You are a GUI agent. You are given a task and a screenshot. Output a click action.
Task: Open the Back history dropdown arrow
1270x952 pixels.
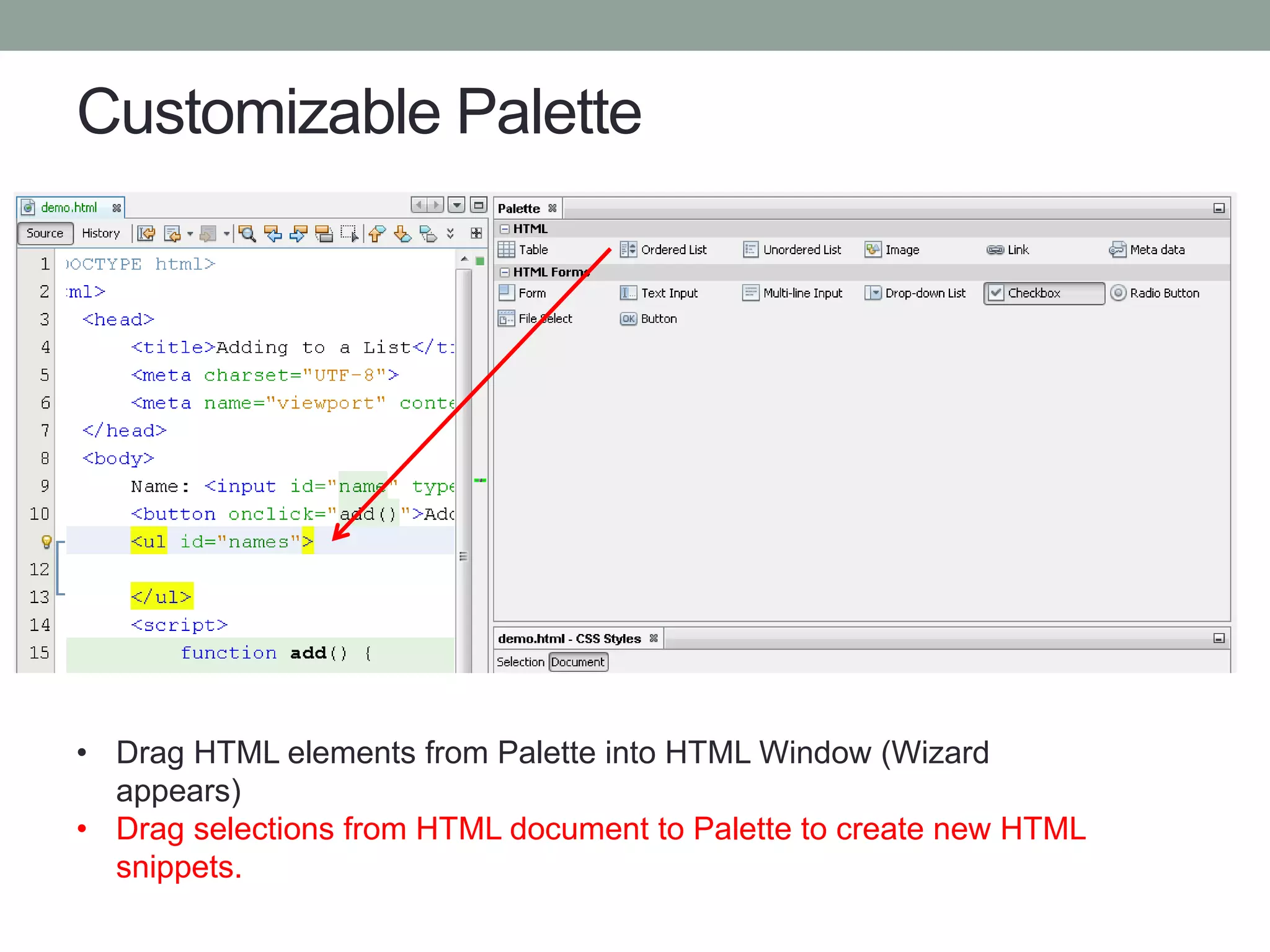point(190,234)
